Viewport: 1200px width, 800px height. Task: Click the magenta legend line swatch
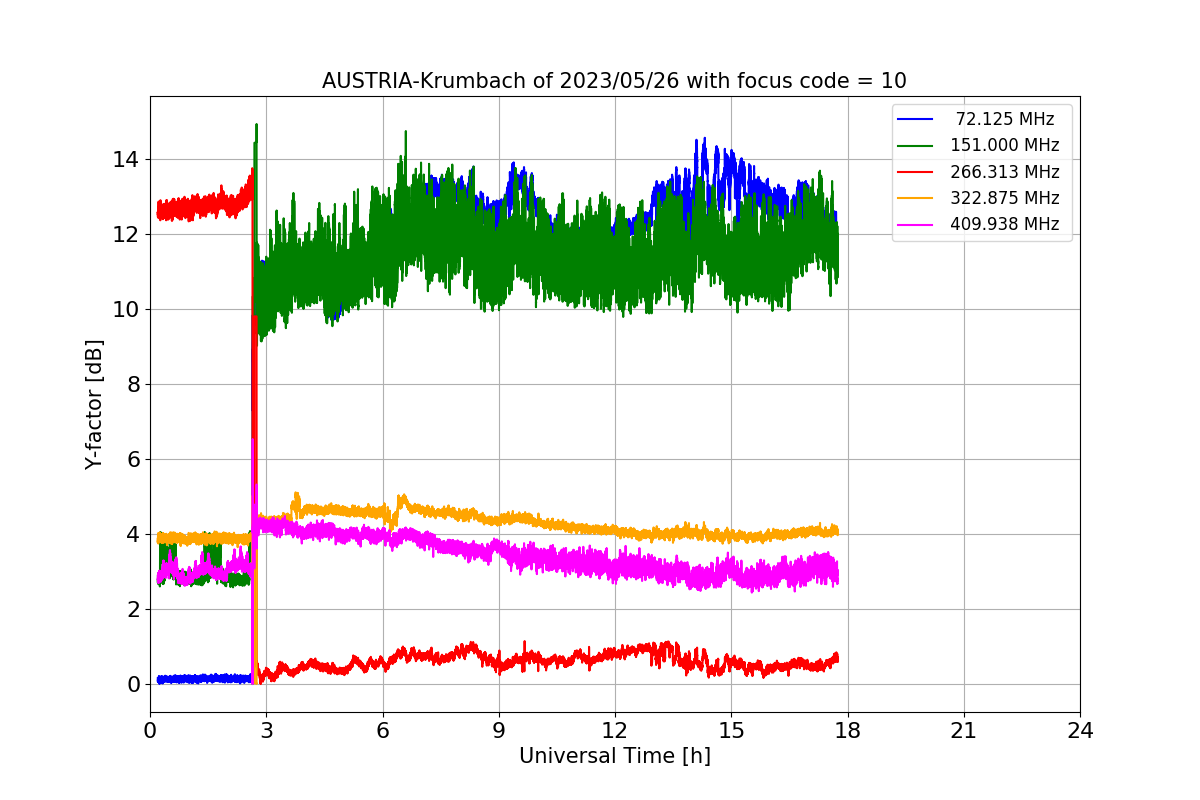[915, 224]
